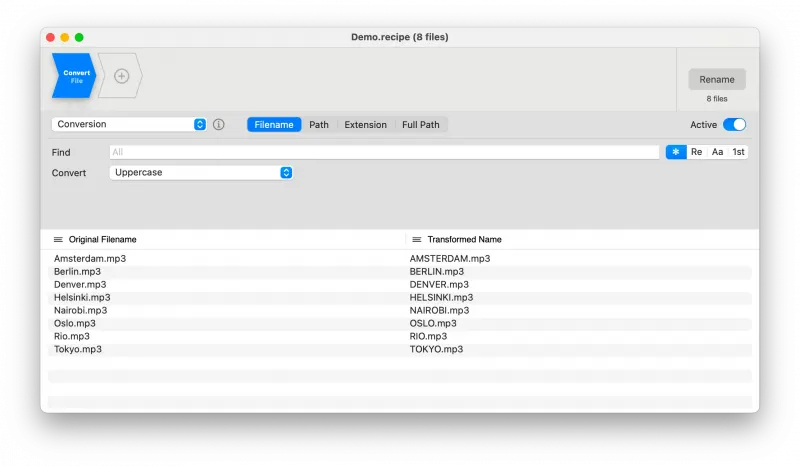Viewport: 800px width, 466px height.
Task: Click the OSLO.mp3 transformed name
Action: pos(433,323)
